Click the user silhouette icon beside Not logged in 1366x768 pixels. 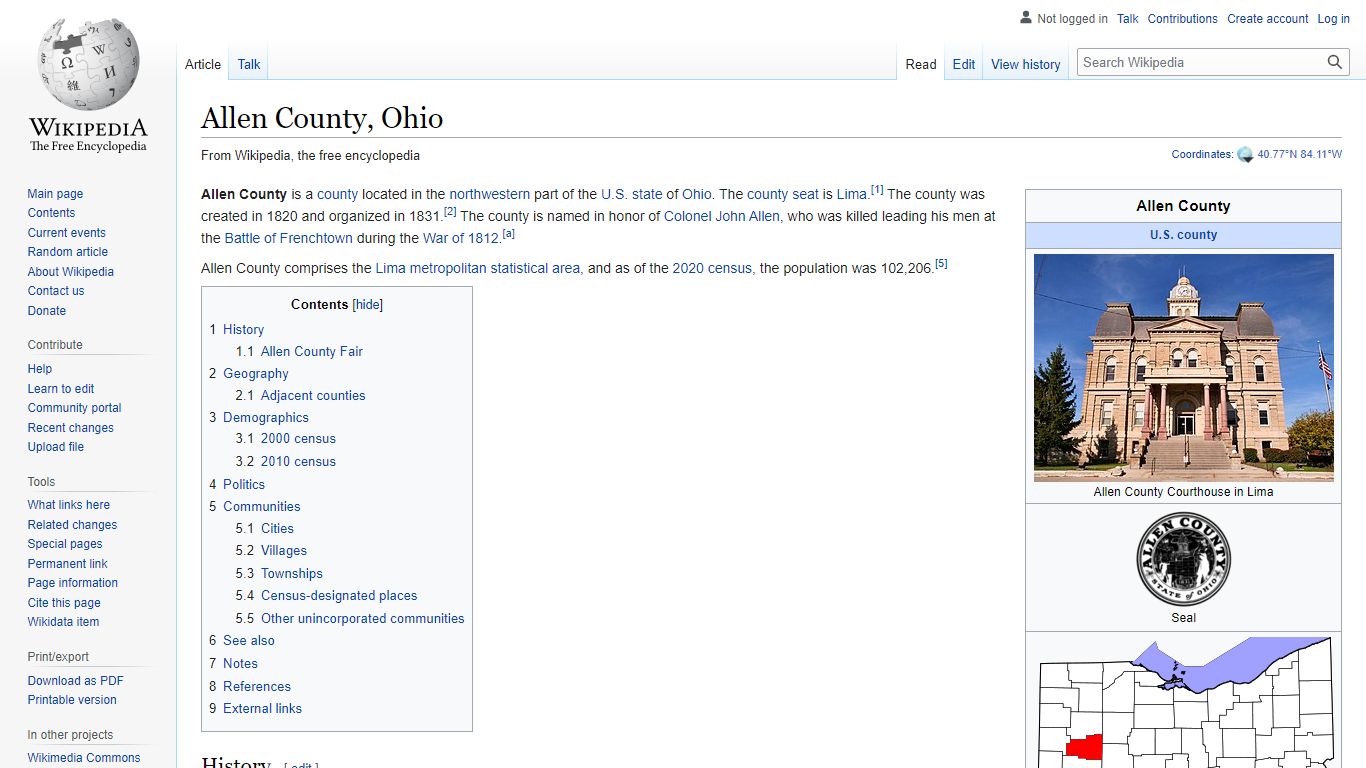(x=1025, y=18)
